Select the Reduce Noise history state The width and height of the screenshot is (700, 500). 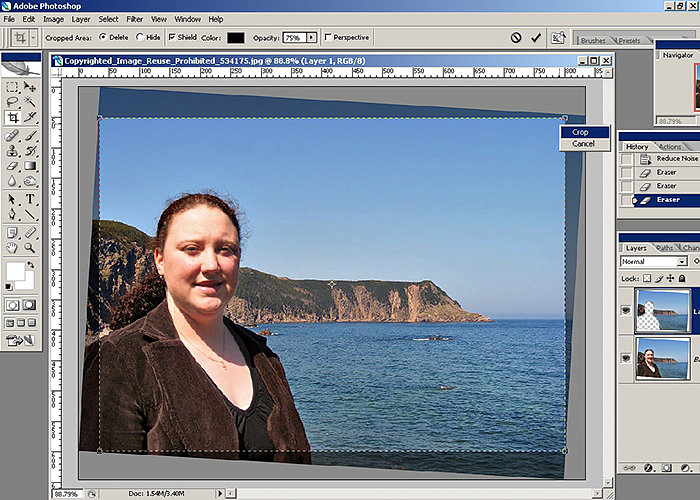coord(667,159)
